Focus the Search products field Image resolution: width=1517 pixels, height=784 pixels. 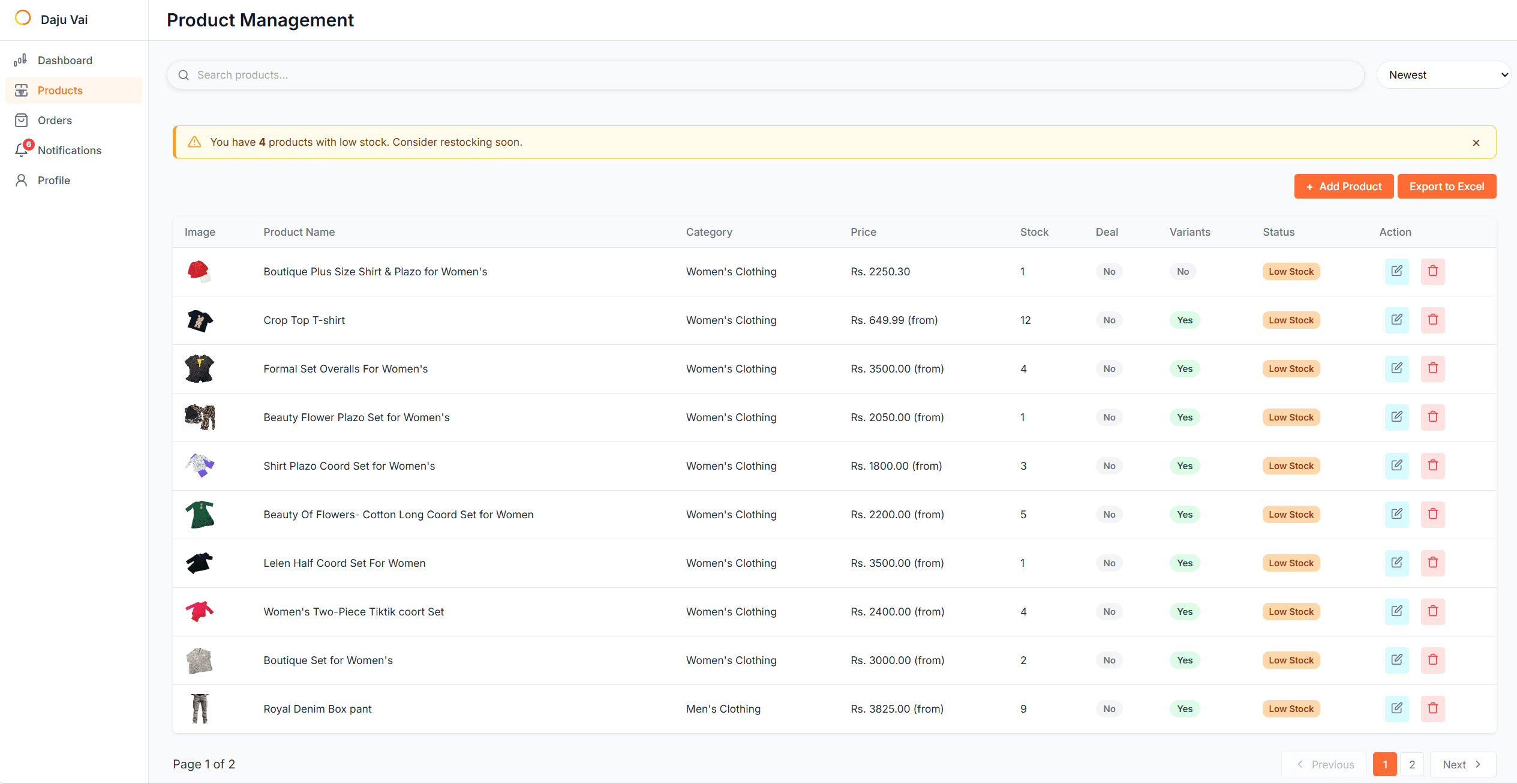765,75
